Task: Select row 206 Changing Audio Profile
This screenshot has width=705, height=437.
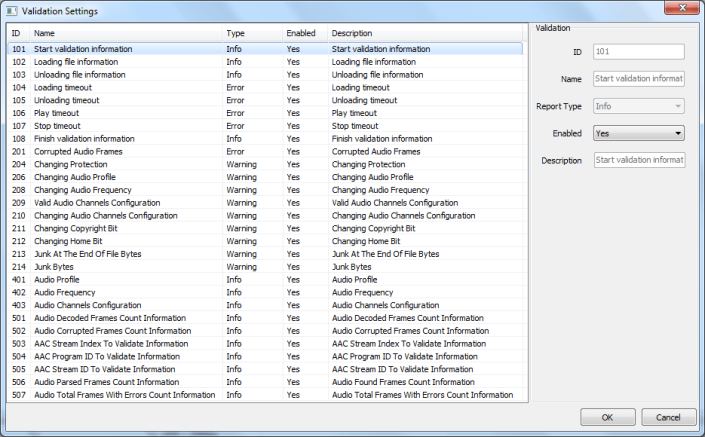Action: point(265,177)
